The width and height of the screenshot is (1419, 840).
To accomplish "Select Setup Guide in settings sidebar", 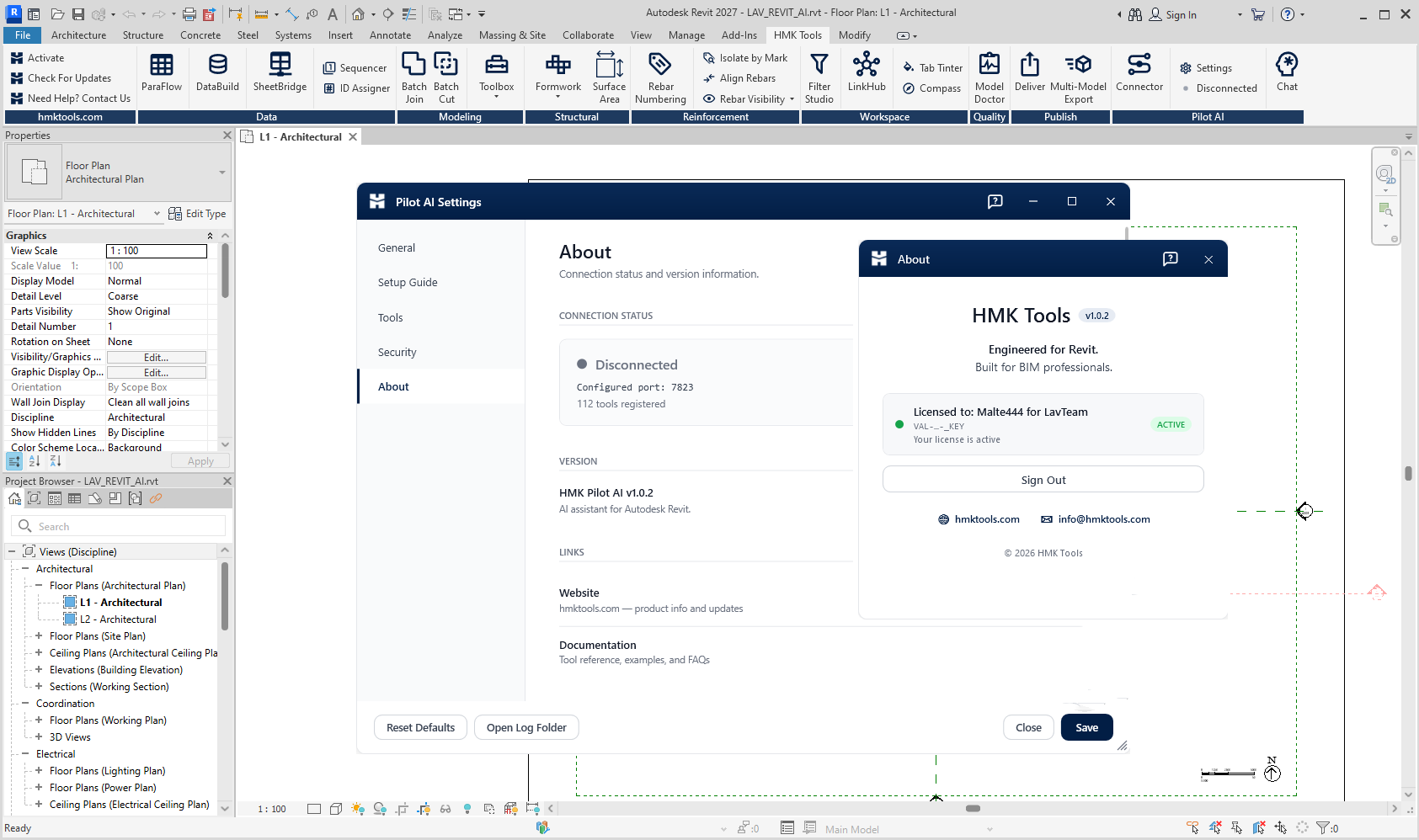I will [441, 282].
